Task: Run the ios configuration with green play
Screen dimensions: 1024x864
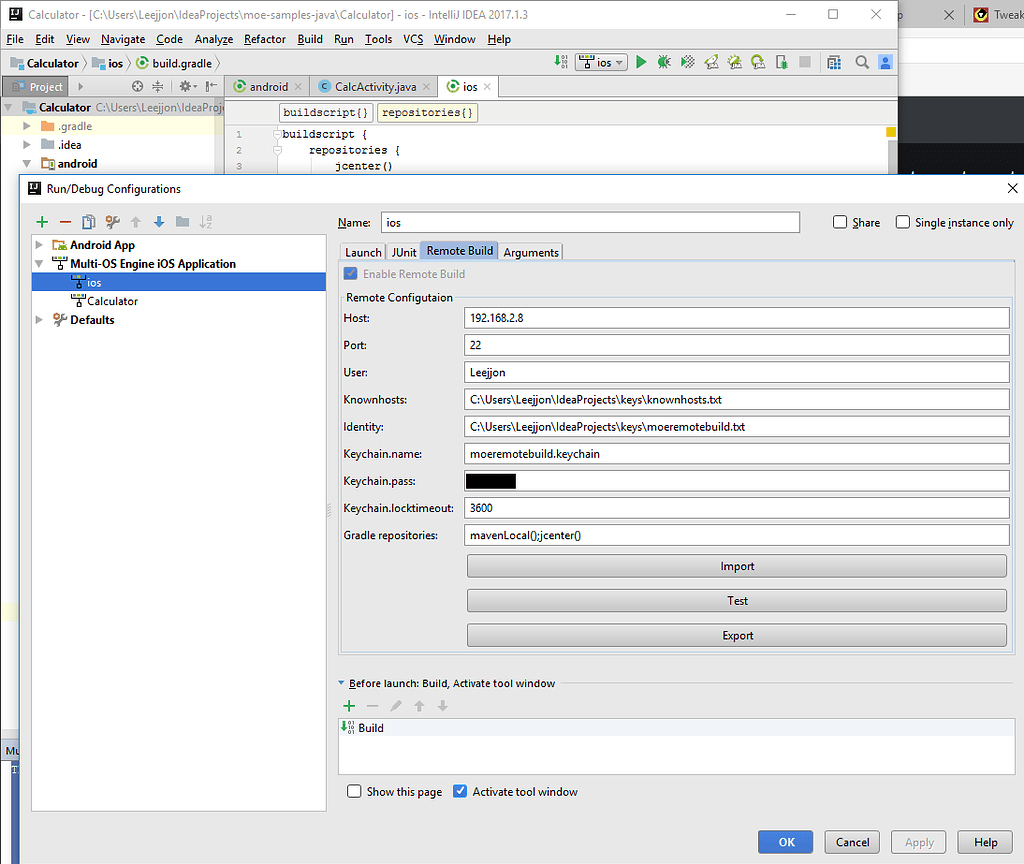Action: (x=641, y=62)
